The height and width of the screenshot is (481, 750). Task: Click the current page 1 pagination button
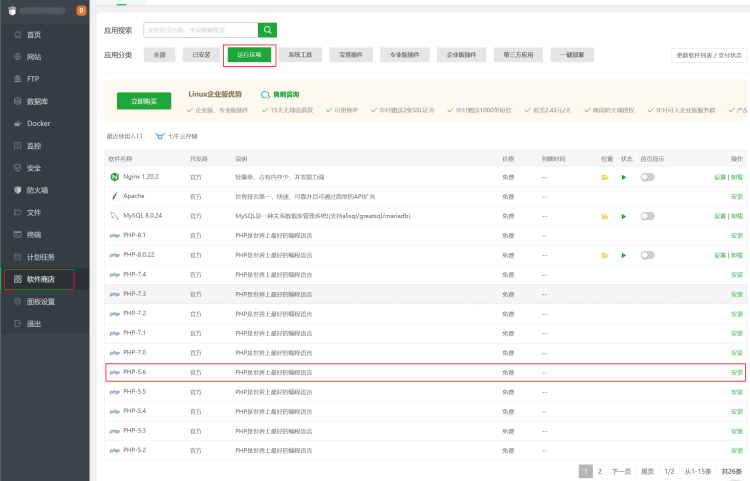(x=585, y=471)
